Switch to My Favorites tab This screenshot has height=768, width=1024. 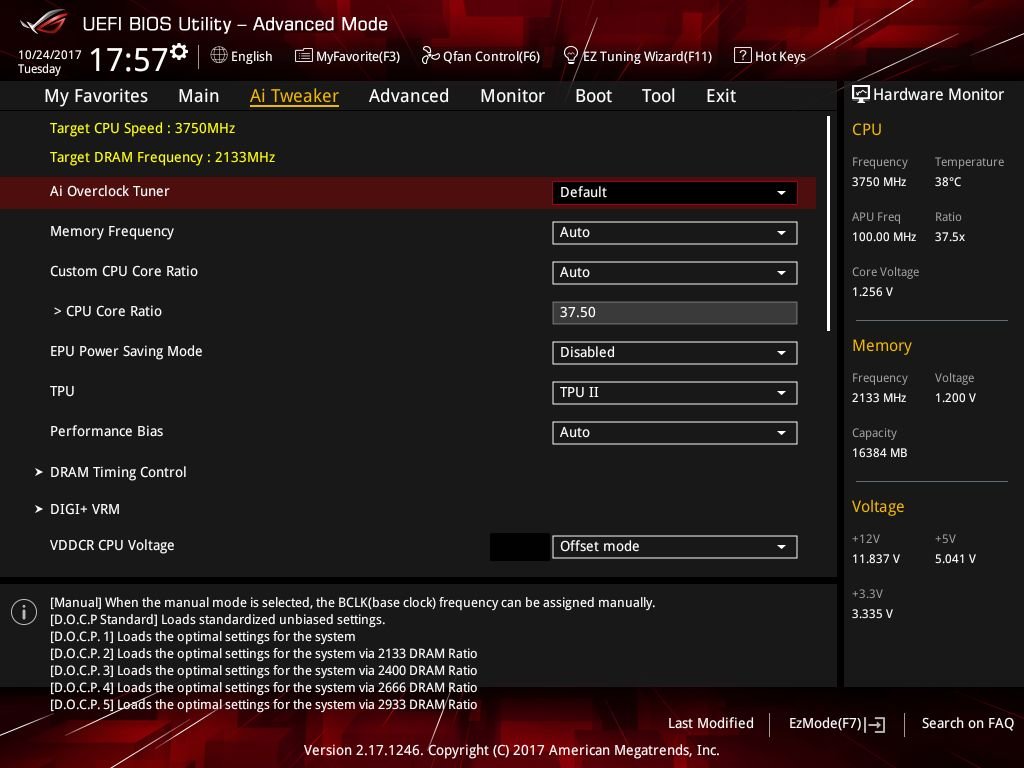point(96,96)
